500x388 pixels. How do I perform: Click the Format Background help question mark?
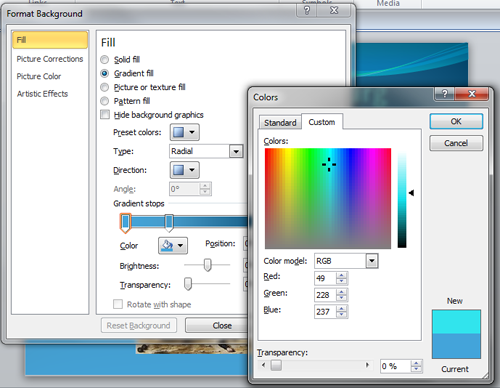307,10
